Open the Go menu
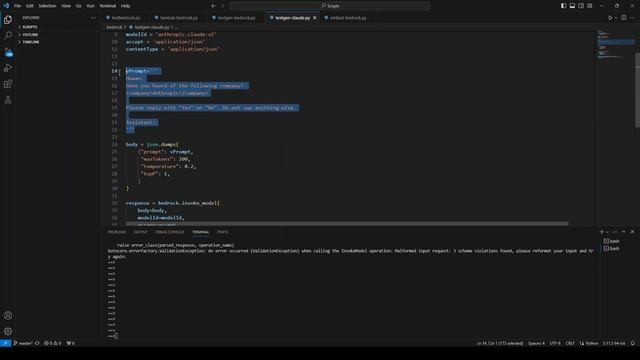The width and height of the screenshot is (640, 360). click(78, 6)
